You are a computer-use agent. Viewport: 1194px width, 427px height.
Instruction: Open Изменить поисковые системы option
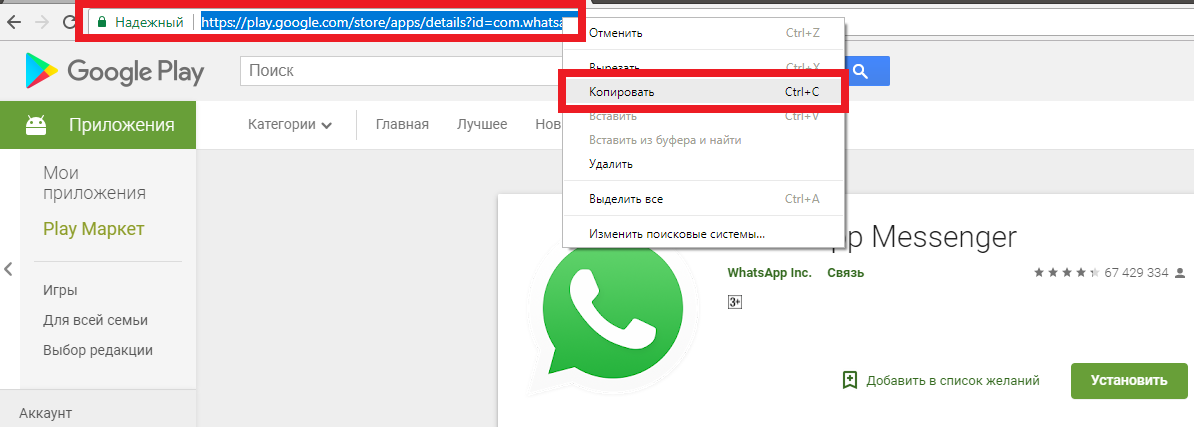pyautogui.click(x=703, y=234)
